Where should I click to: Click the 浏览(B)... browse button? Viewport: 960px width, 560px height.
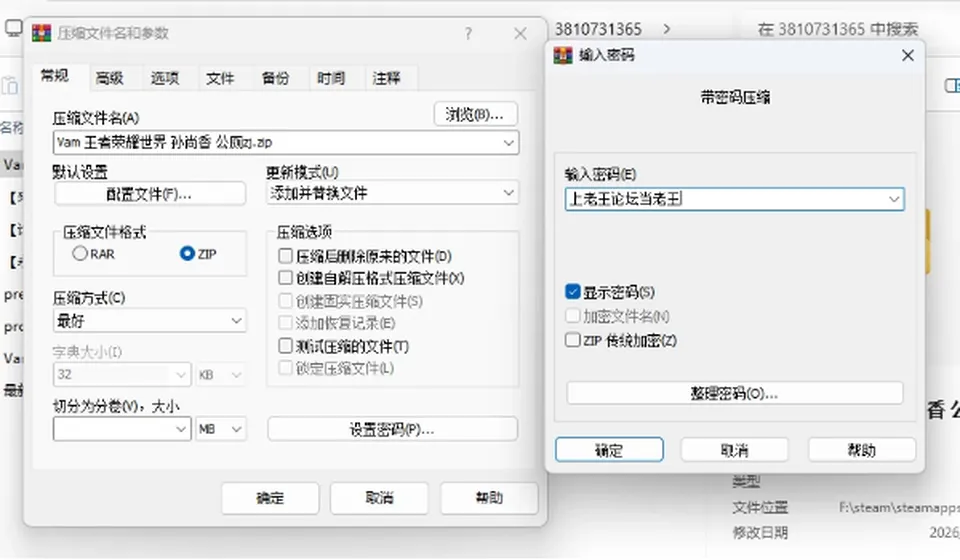click(x=476, y=114)
